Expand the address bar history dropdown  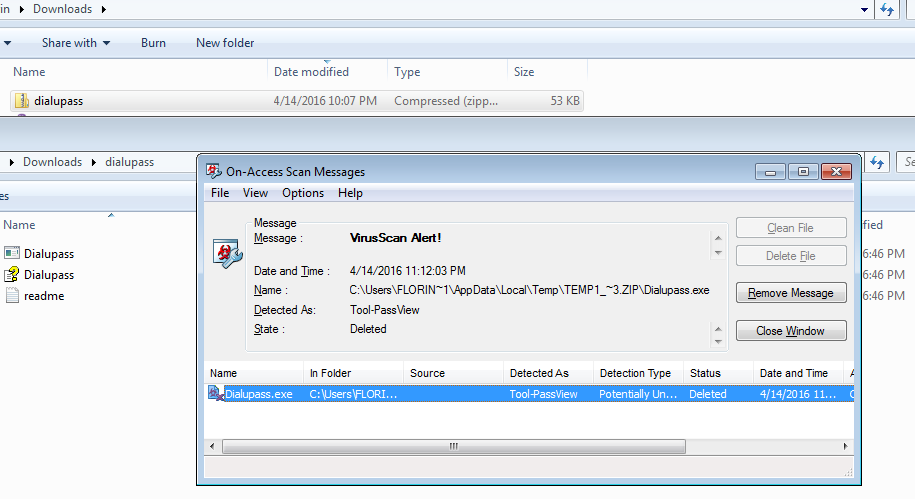(864, 9)
